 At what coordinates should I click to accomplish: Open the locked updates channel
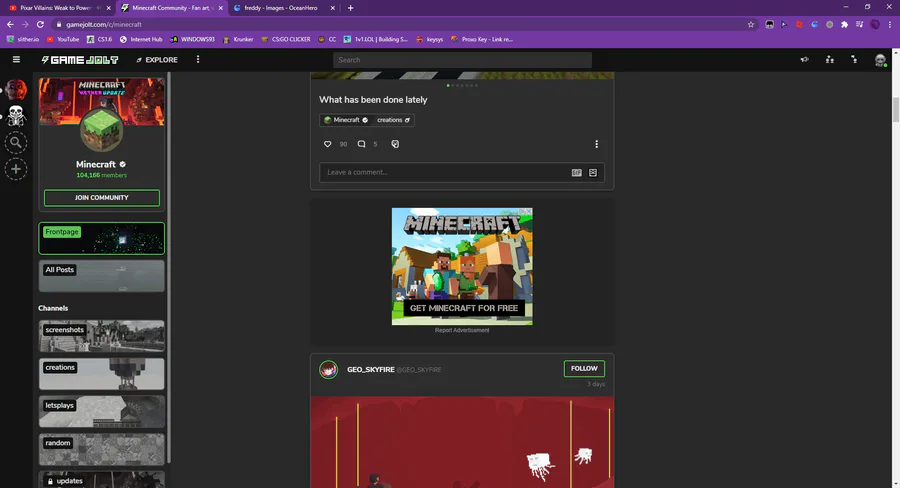102,480
